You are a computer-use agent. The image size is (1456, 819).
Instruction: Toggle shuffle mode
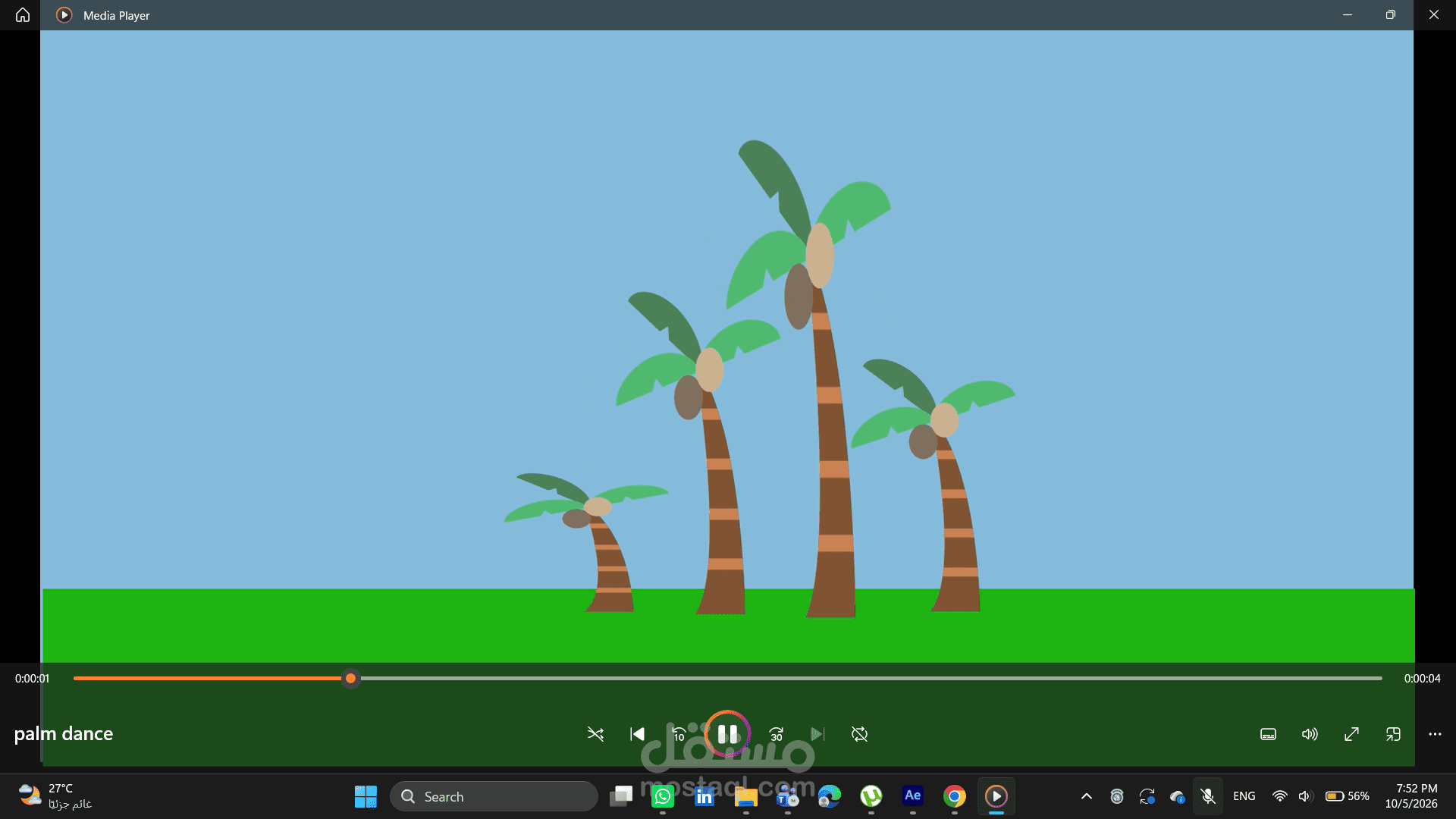pyautogui.click(x=595, y=734)
